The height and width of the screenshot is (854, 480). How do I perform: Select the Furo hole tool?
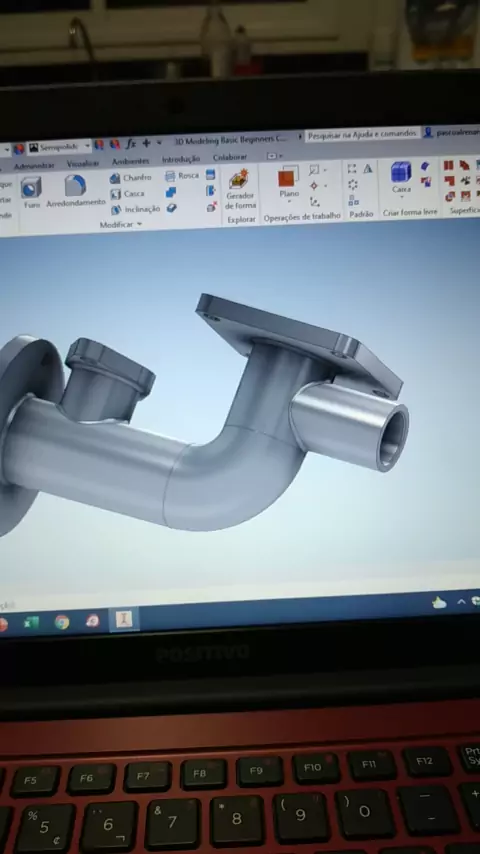click(32, 192)
